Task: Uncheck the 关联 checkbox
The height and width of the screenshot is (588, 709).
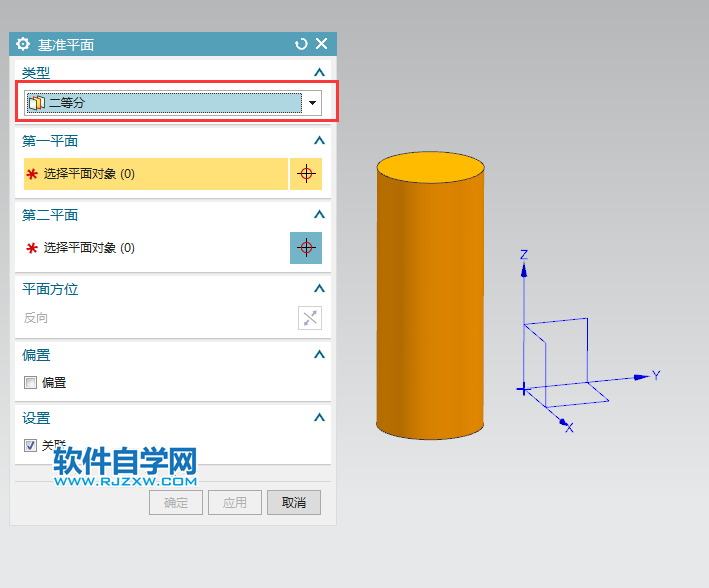Action: click(x=30, y=446)
